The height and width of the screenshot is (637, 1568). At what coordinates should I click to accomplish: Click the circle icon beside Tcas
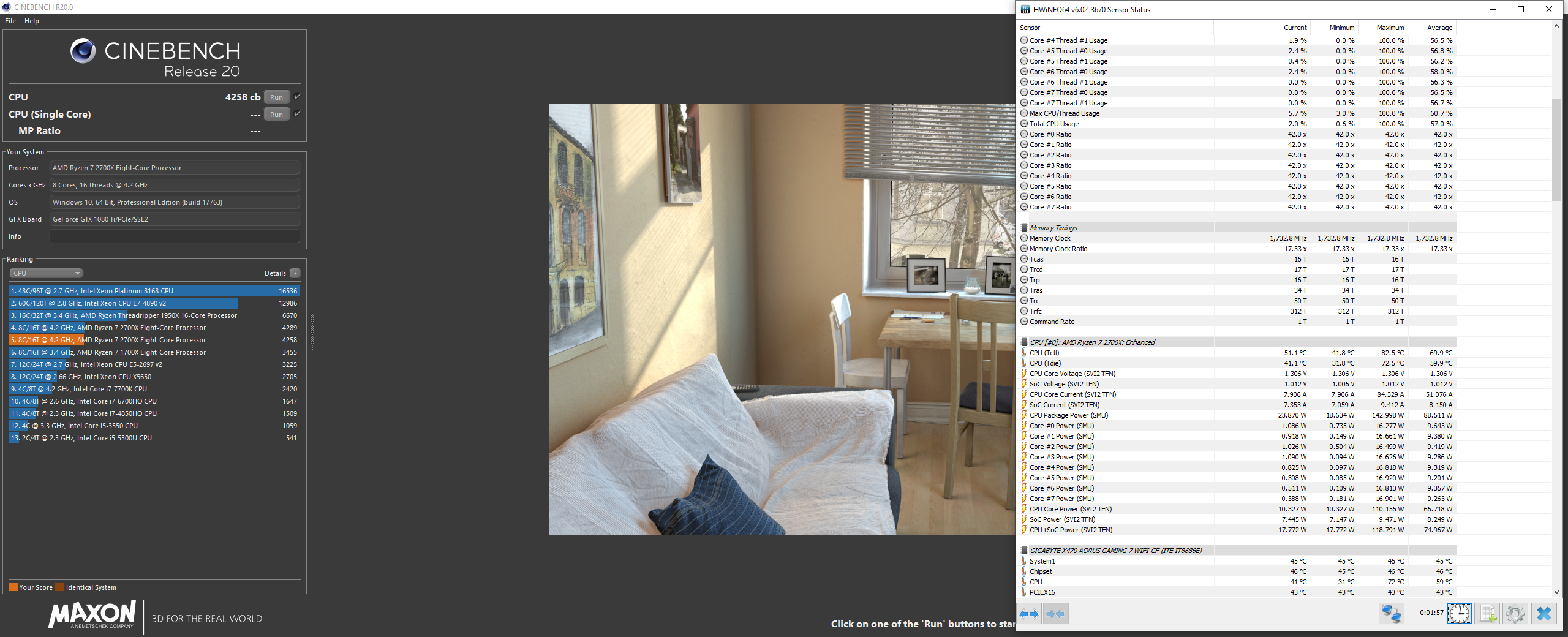point(1023,259)
